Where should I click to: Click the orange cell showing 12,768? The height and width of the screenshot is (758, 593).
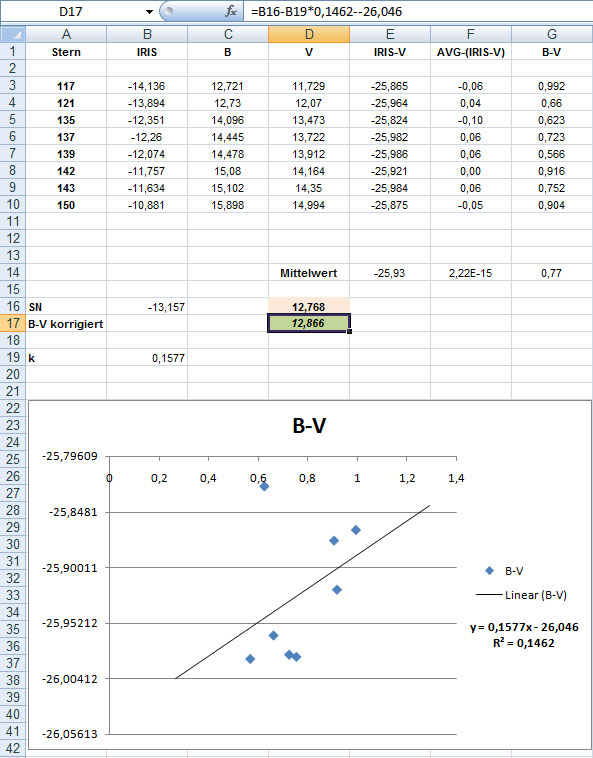(309, 306)
